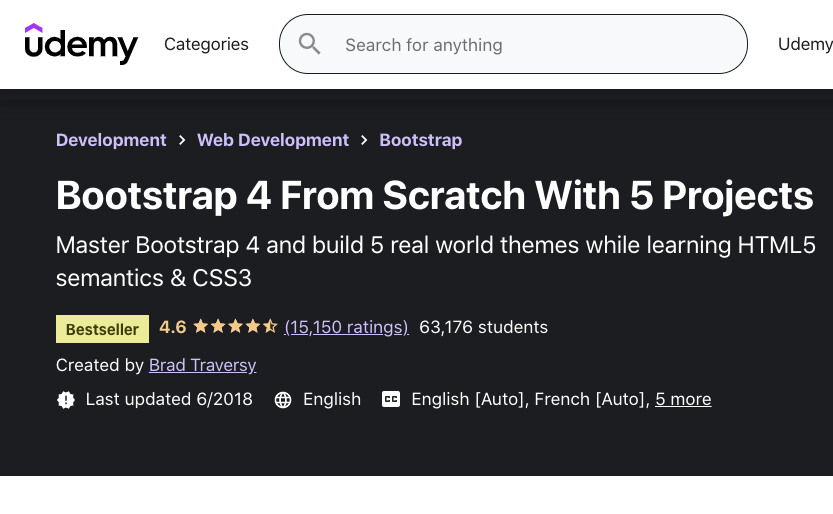The image size is (833, 514).
Task: Click the star rating icons
Action: [x=235, y=327]
